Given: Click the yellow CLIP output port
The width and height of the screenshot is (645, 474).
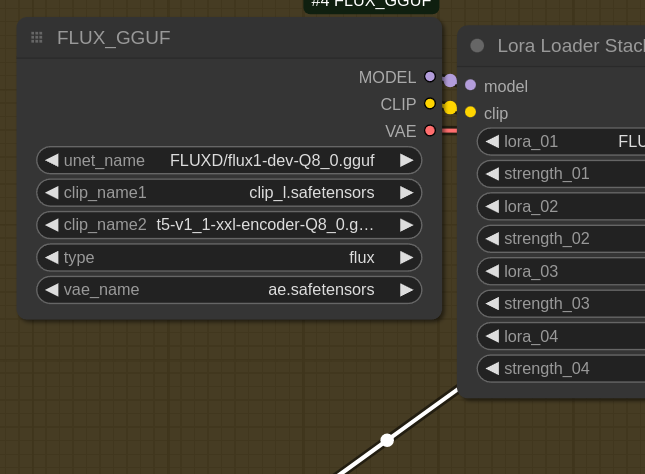Looking at the screenshot, I should (430, 103).
